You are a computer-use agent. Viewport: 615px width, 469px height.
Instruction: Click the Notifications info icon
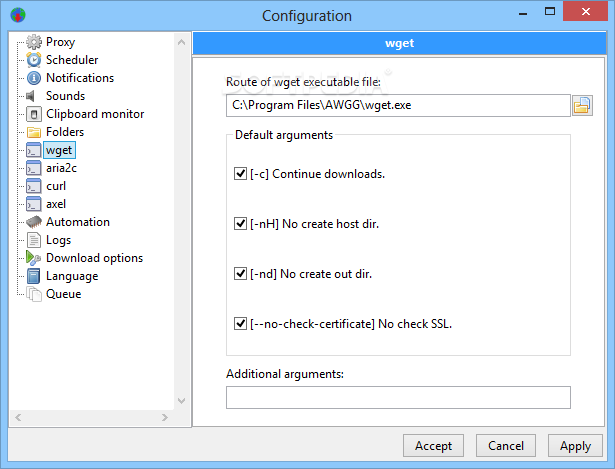click(x=34, y=78)
